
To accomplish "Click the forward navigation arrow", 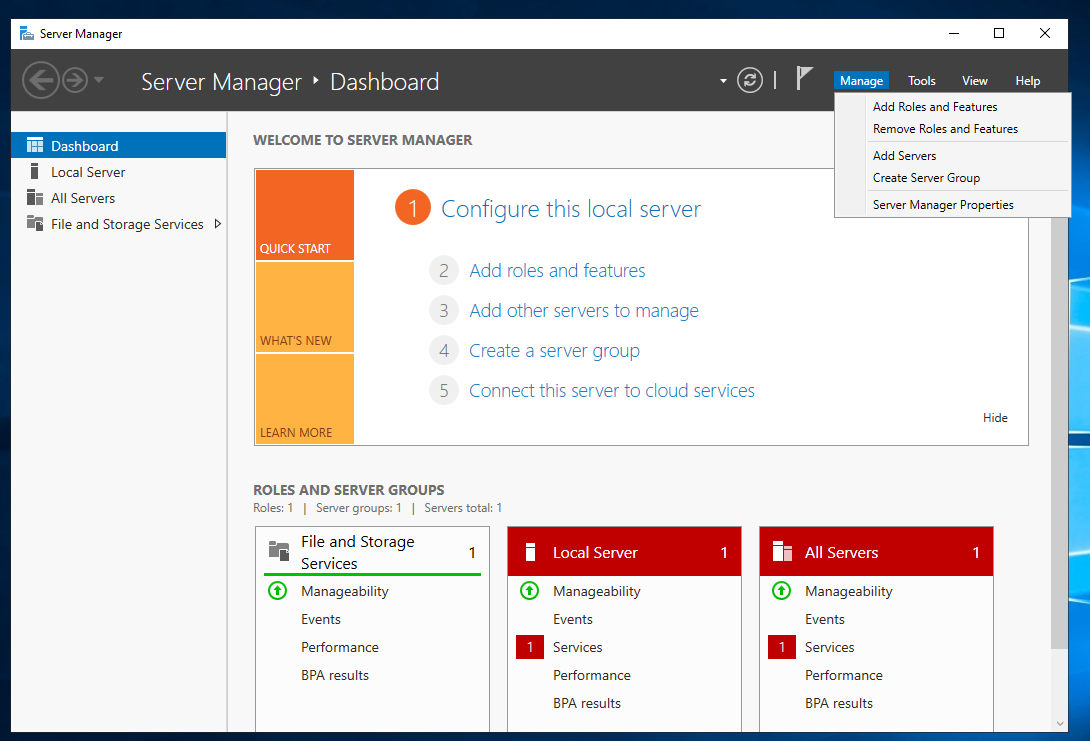I will [x=75, y=80].
